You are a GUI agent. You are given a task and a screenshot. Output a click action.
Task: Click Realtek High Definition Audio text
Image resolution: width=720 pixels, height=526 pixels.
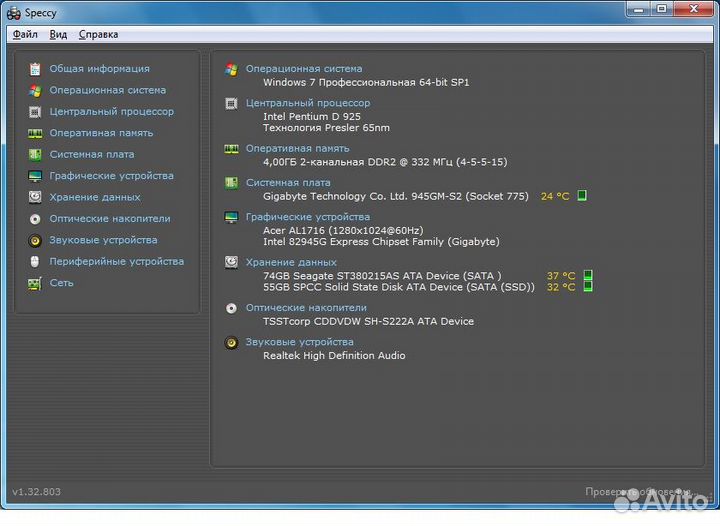[x=334, y=356]
